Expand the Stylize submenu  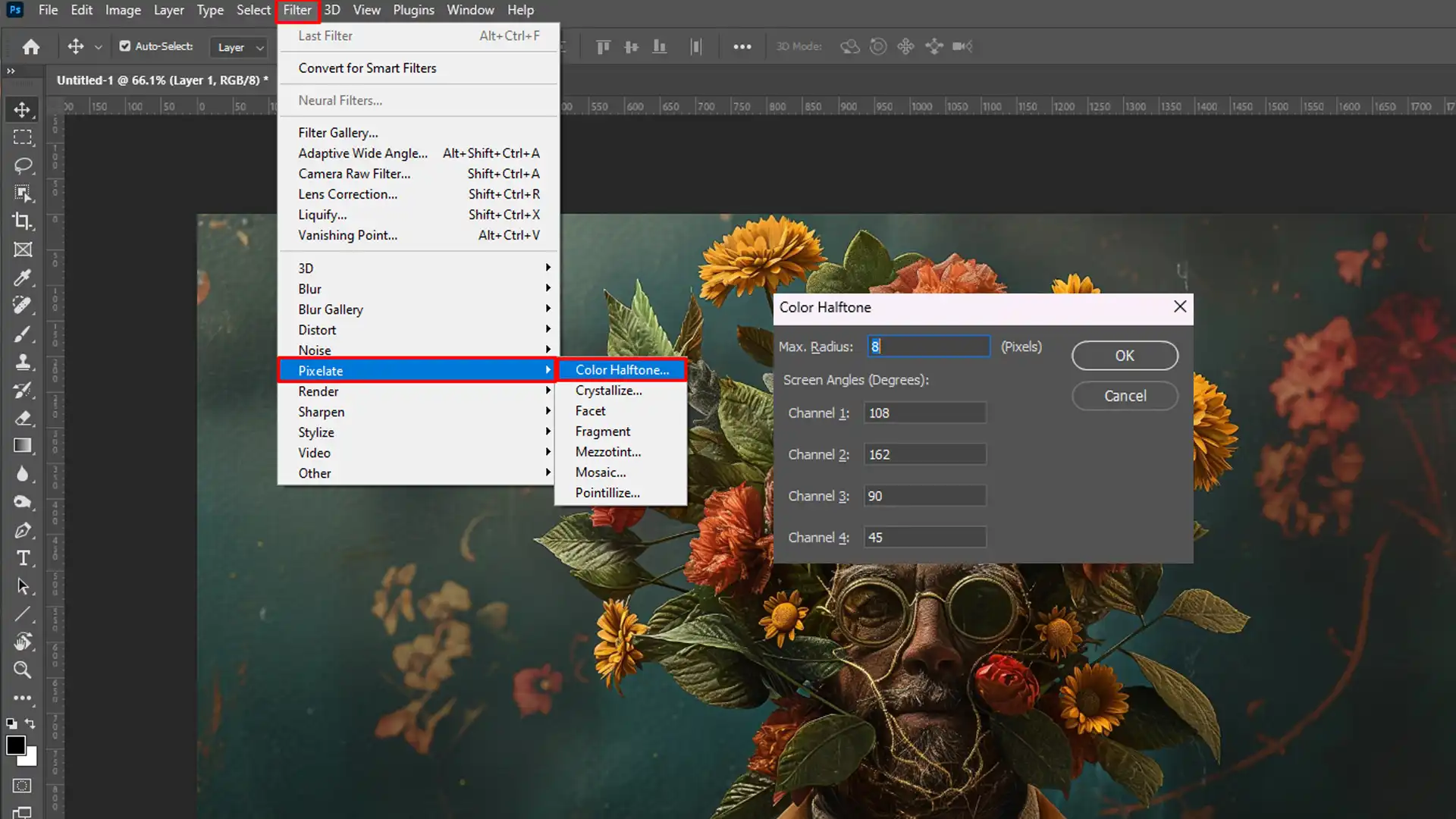click(x=315, y=432)
